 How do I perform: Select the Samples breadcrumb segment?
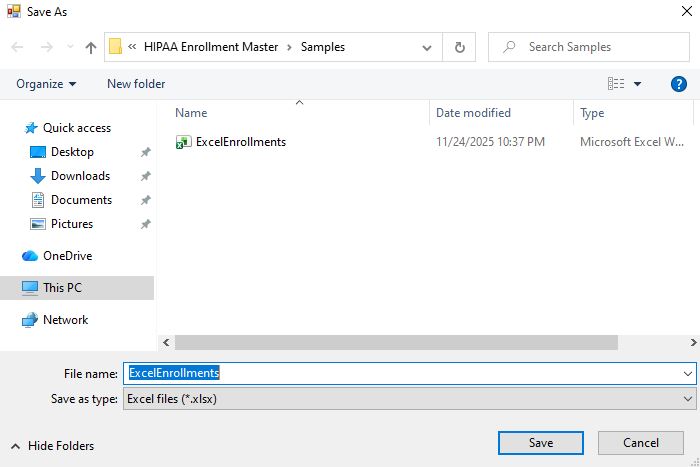click(323, 47)
